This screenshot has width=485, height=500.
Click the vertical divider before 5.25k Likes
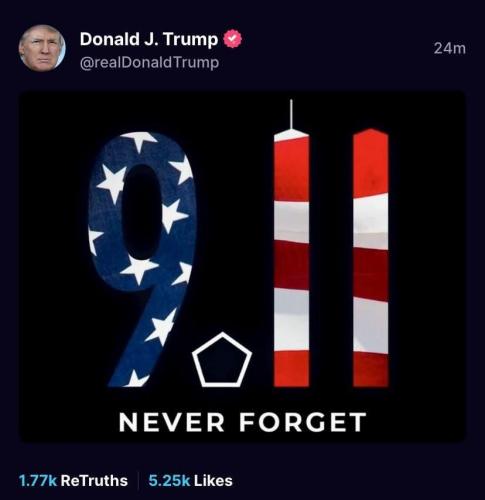coord(138,481)
